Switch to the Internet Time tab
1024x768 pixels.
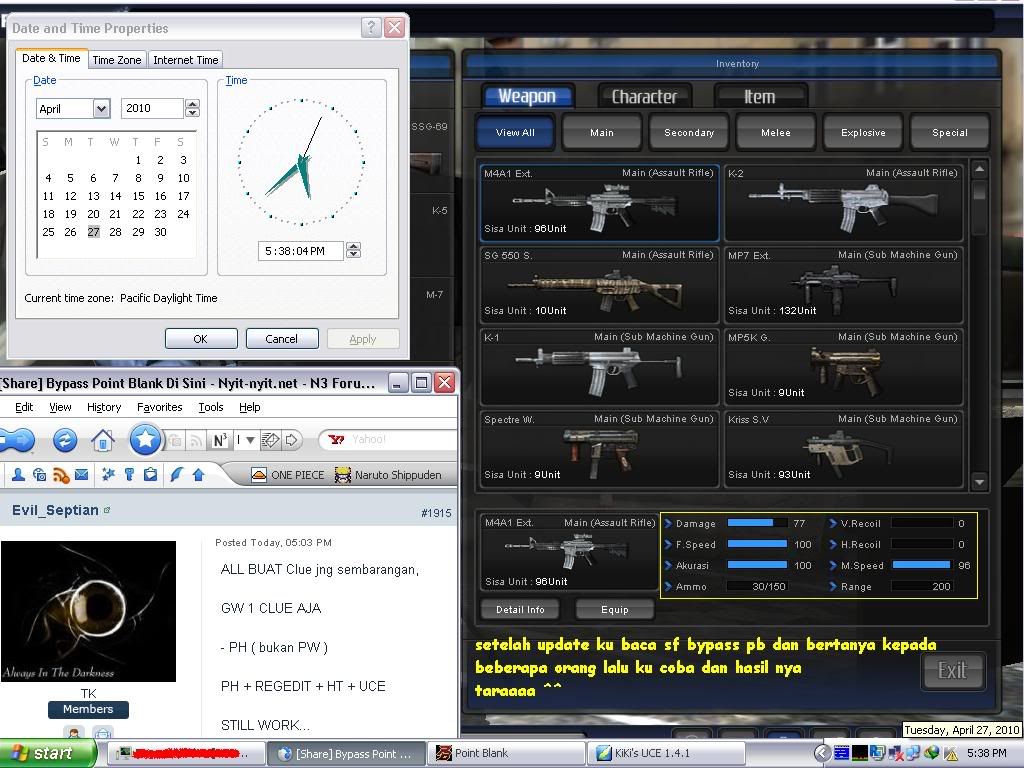[186, 60]
